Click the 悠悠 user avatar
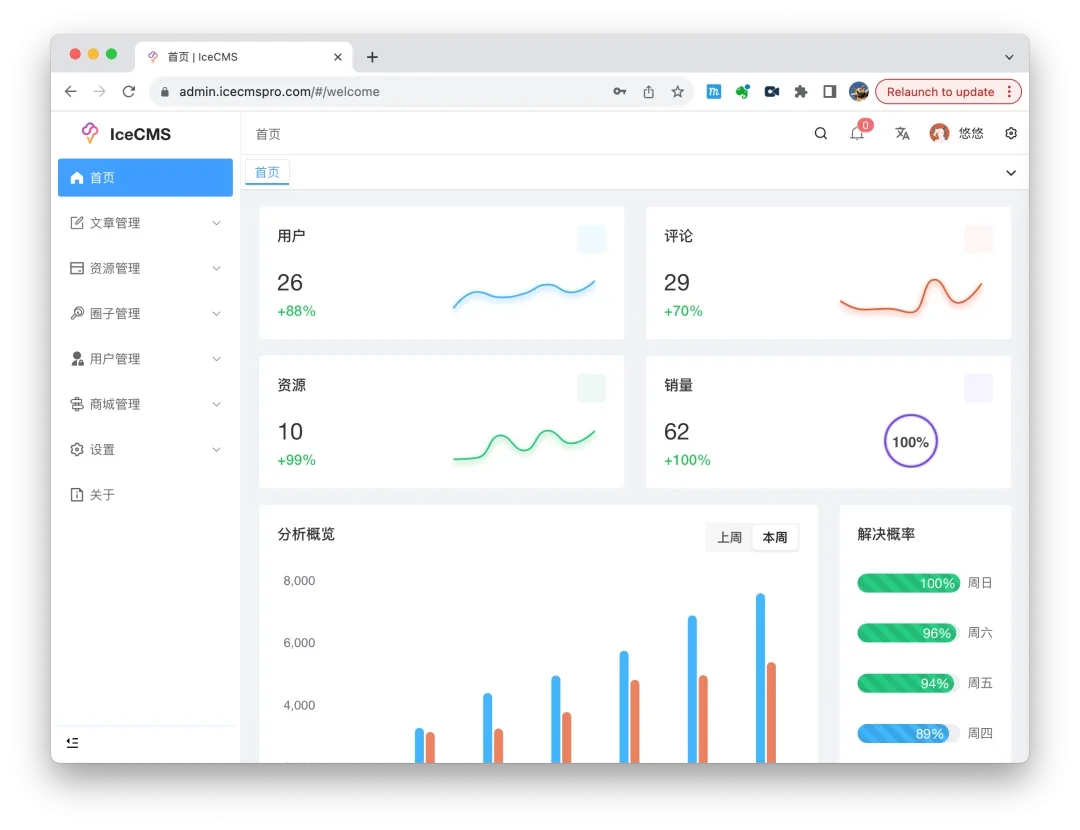This screenshot has height=830, width=1080. [x=938, y=132]
